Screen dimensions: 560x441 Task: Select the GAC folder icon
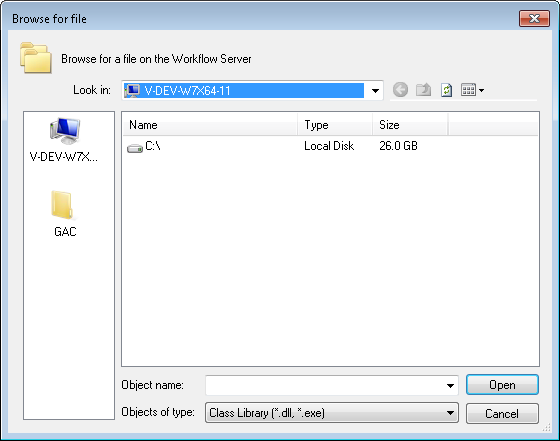[x=63, y=205]
